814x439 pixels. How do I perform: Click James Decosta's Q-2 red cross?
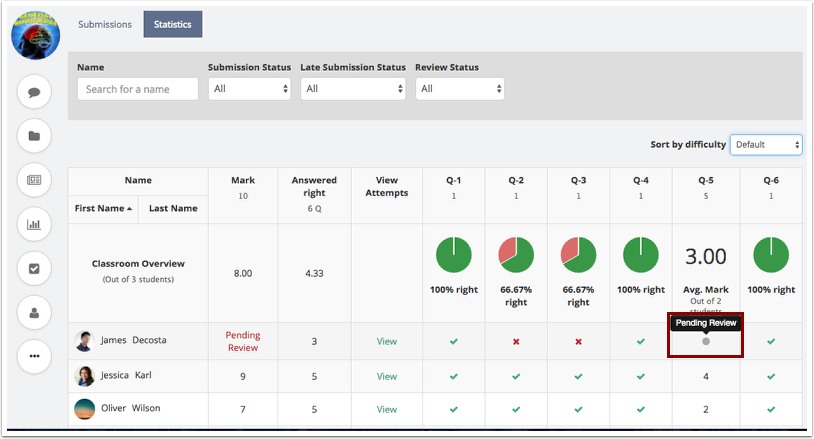(x=516, y=341)
